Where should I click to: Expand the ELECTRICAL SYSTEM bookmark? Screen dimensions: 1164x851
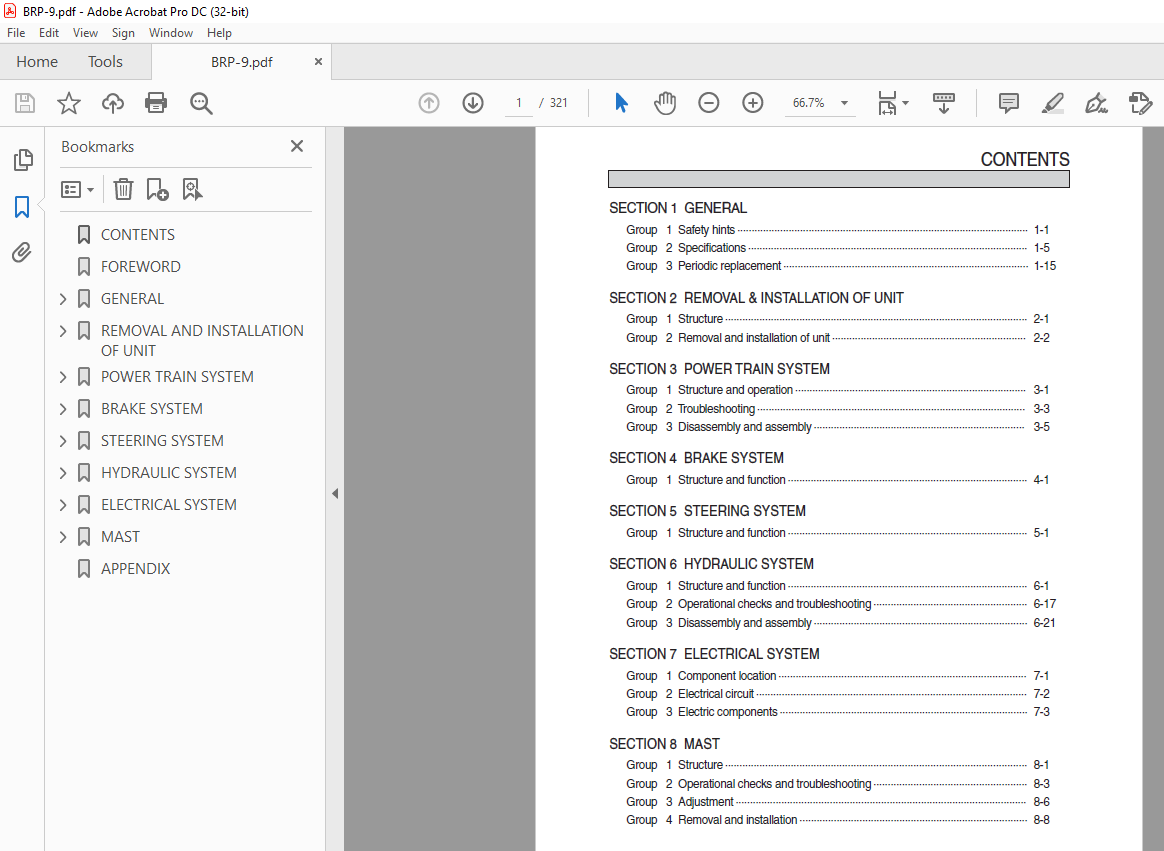pos(63,505)
